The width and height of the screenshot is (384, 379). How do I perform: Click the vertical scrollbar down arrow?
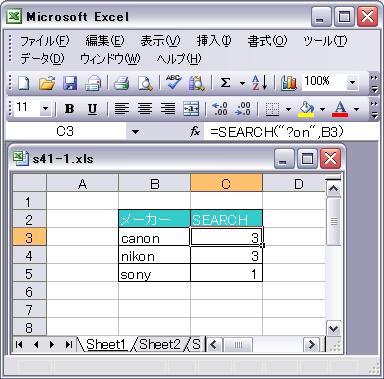(x=333, y=329)
